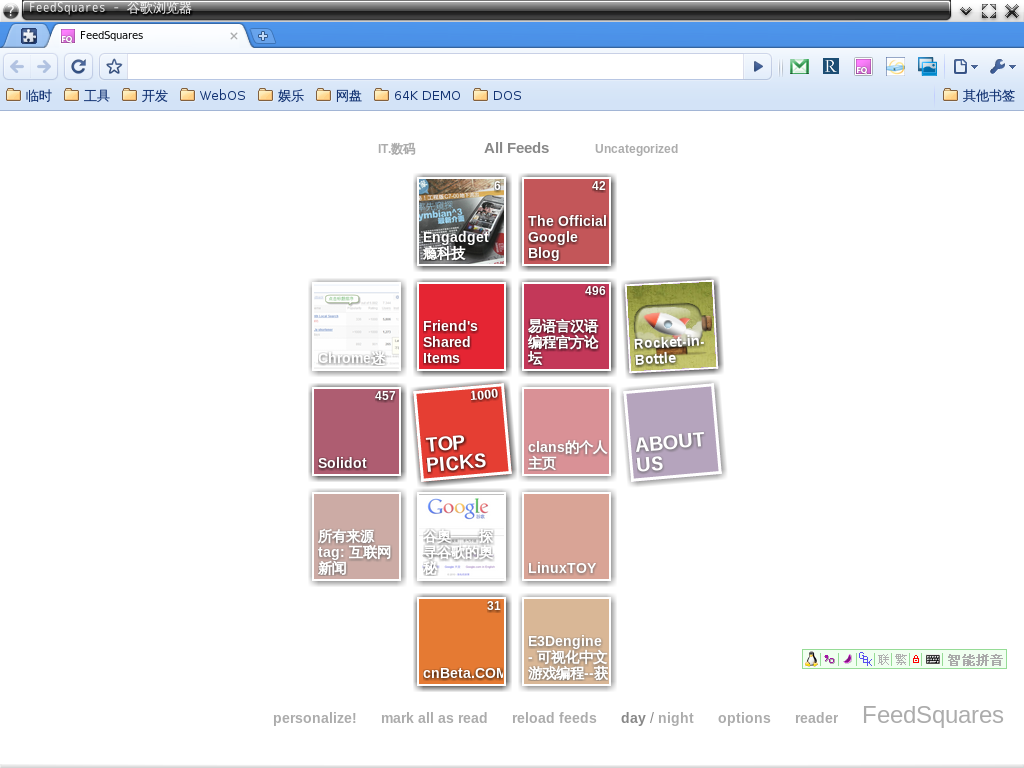
Task: Open the Engadget 瘾科技 feed square
Action: click(461, 221)
